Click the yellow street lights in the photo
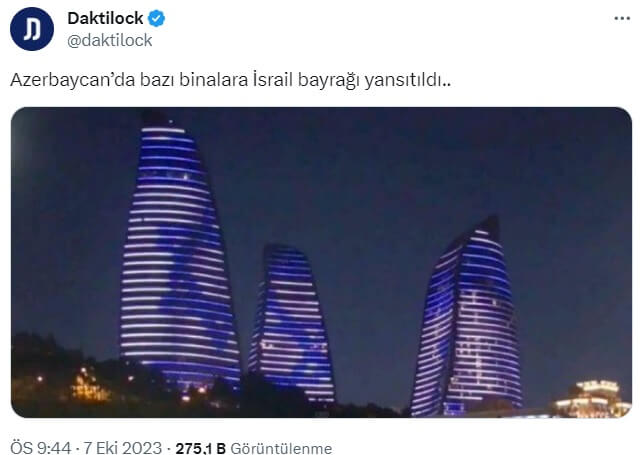The width and height of the screenshot is (641, 455). pyautogui.click(x=88, y=384)
